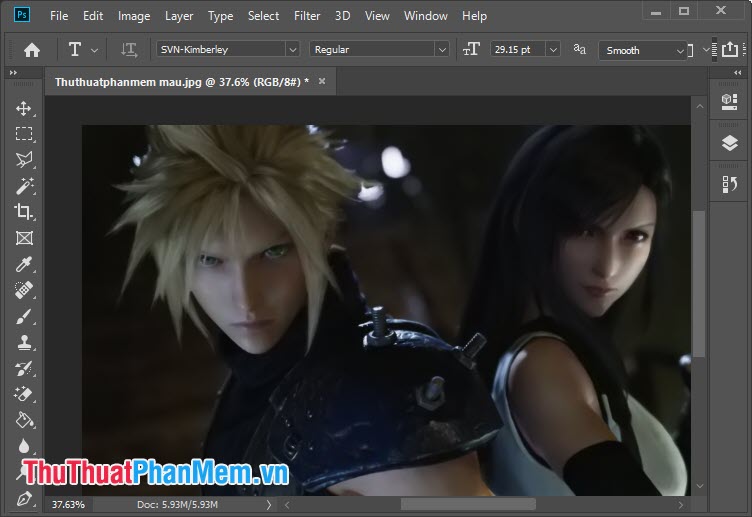This screenshot has width=752, height=517.
Task: Expand the collapsed tools panel
Action: 13,73
